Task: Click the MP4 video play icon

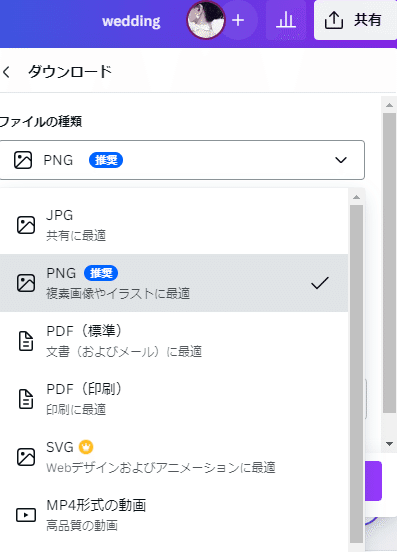Action: pos(26,515)
